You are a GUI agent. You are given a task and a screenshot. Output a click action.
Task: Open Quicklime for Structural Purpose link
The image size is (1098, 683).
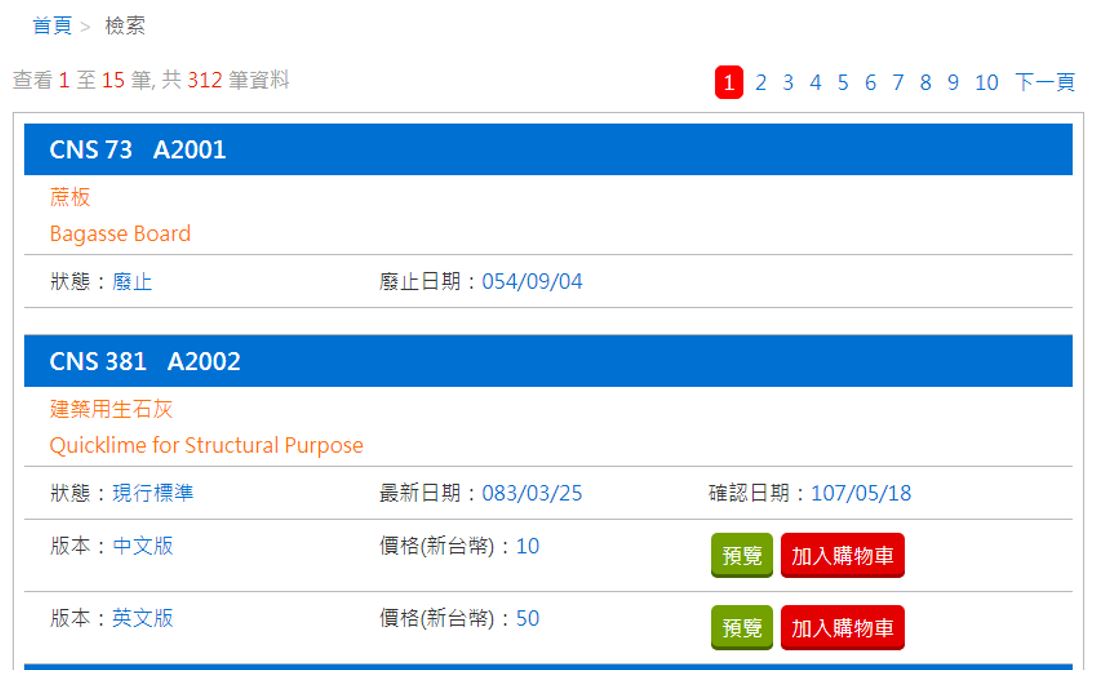[x=207, y=446]
